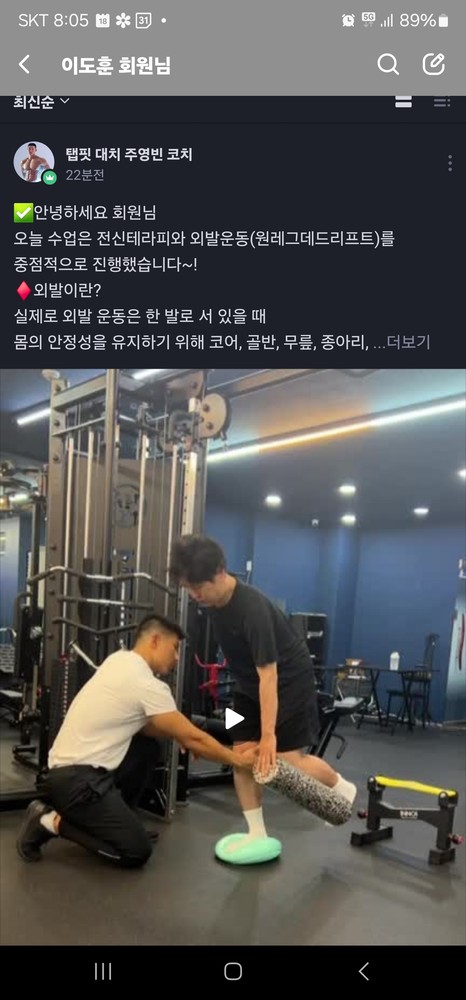Open coach profile picture

(x=34, y=162)
